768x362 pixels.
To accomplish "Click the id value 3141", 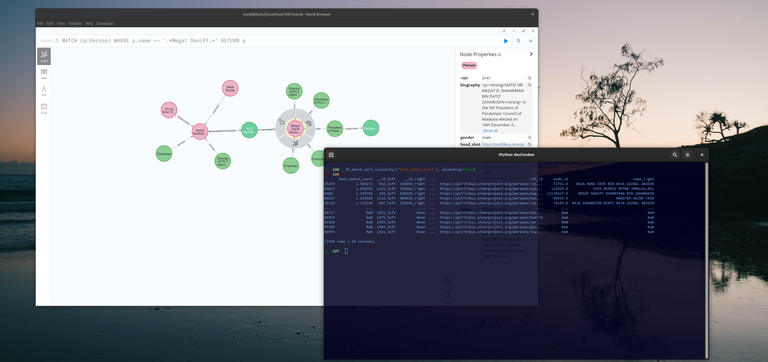I will pyautogui.click(x=486, y=78).
